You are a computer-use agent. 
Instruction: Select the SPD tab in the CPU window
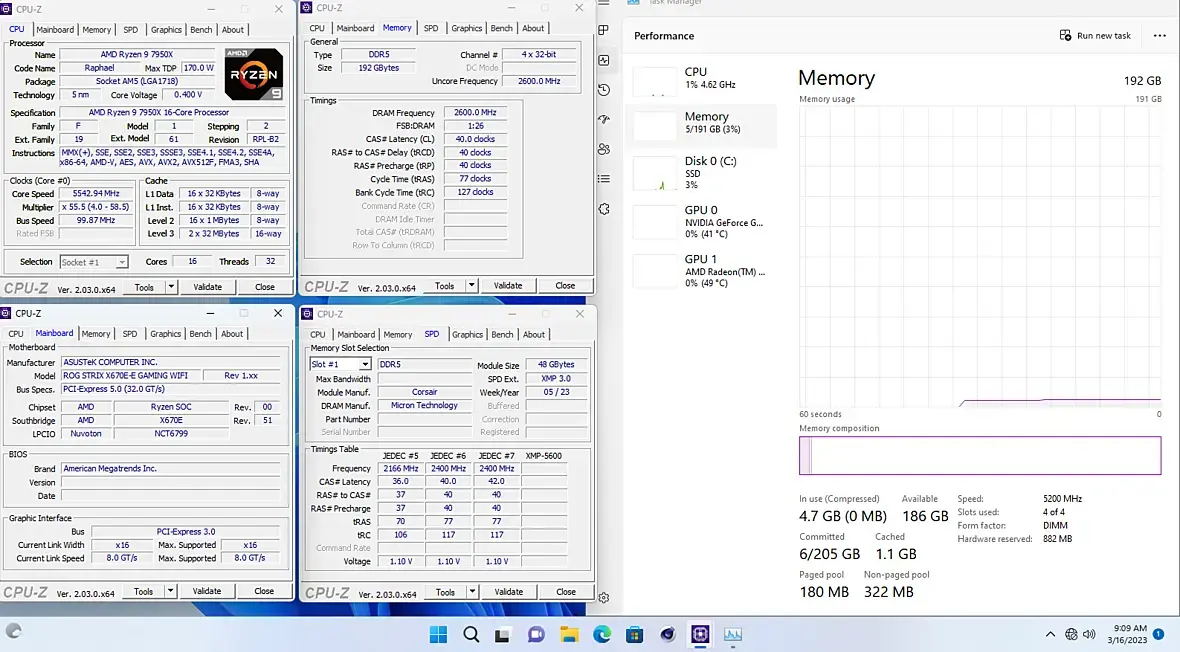130,29
